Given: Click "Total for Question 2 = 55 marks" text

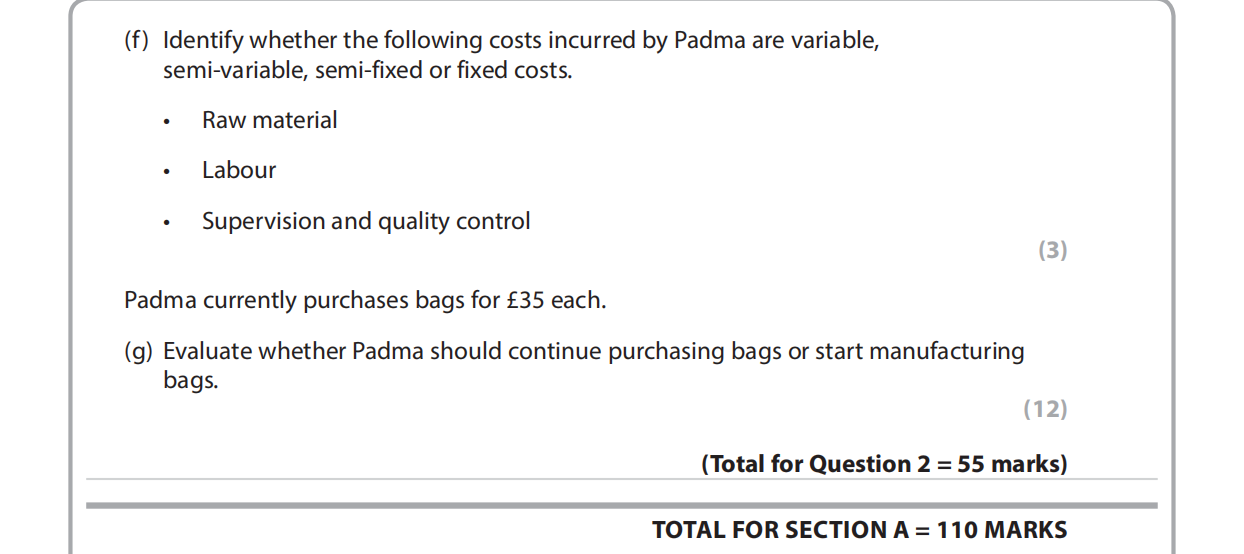Looking at the screenshot, I should tap(884, 464).
